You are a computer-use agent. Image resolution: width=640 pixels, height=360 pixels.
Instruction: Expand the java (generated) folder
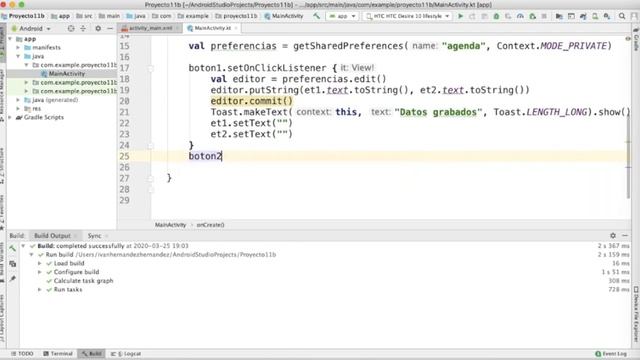pyautogui.click(x=18, y=100)
